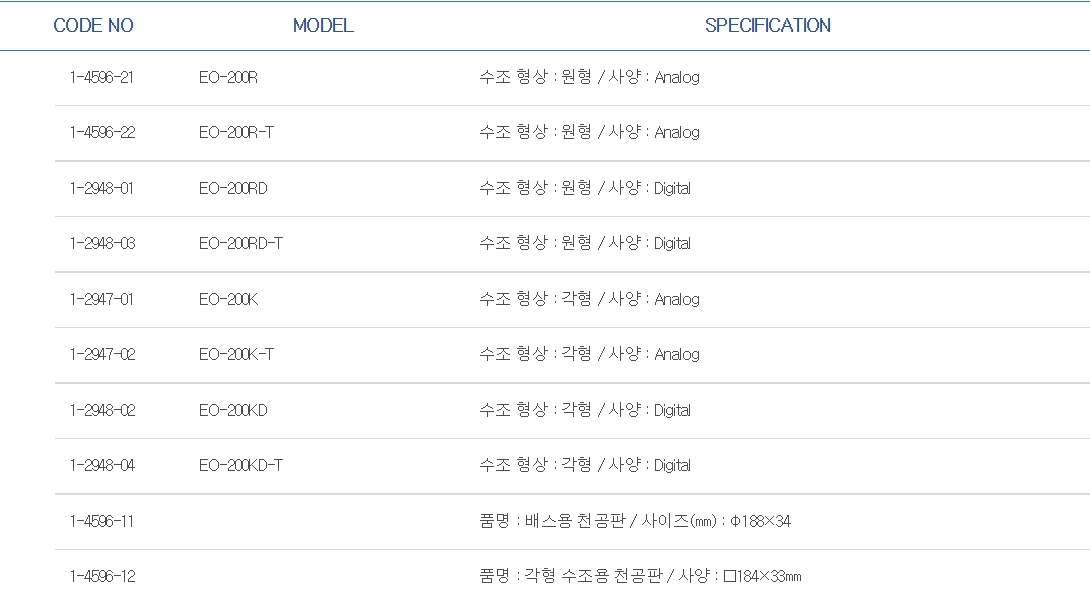This screenshot has width=1090, height=600.
Task: Select code number 1-2948-01
Action: pyautogui.click(x=102, y=189)
